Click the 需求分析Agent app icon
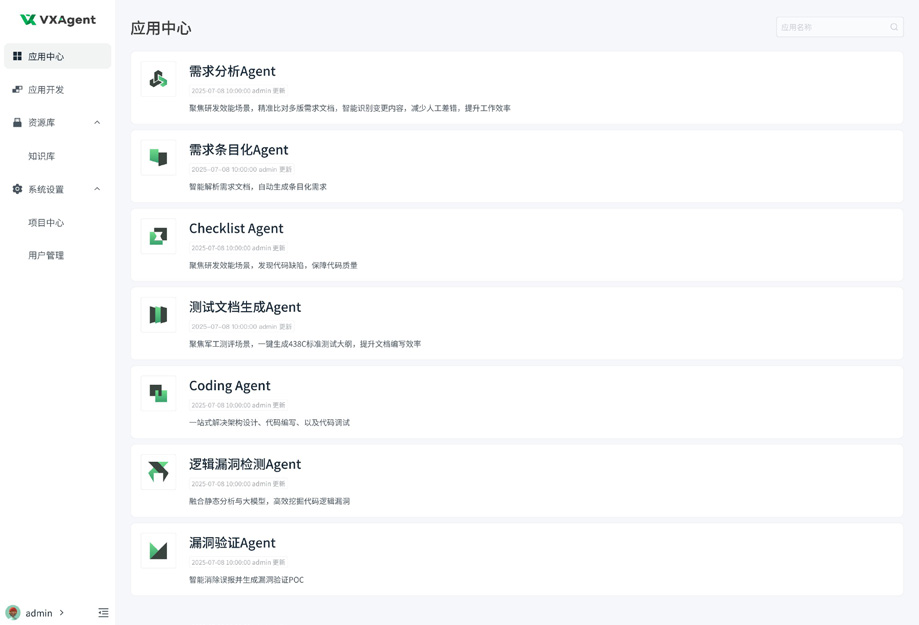The image size is (919, 625). 158,79
